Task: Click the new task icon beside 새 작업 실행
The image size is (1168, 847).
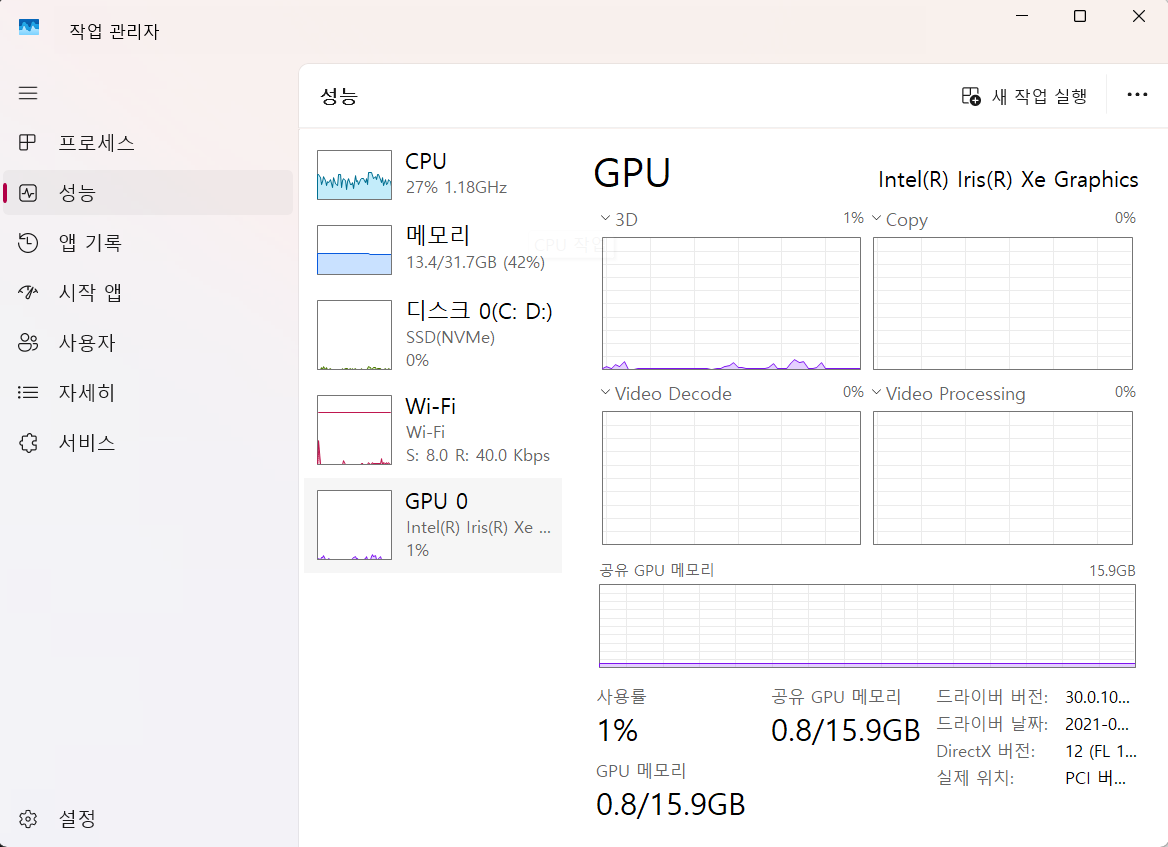Action: click(x=971, y=96)
